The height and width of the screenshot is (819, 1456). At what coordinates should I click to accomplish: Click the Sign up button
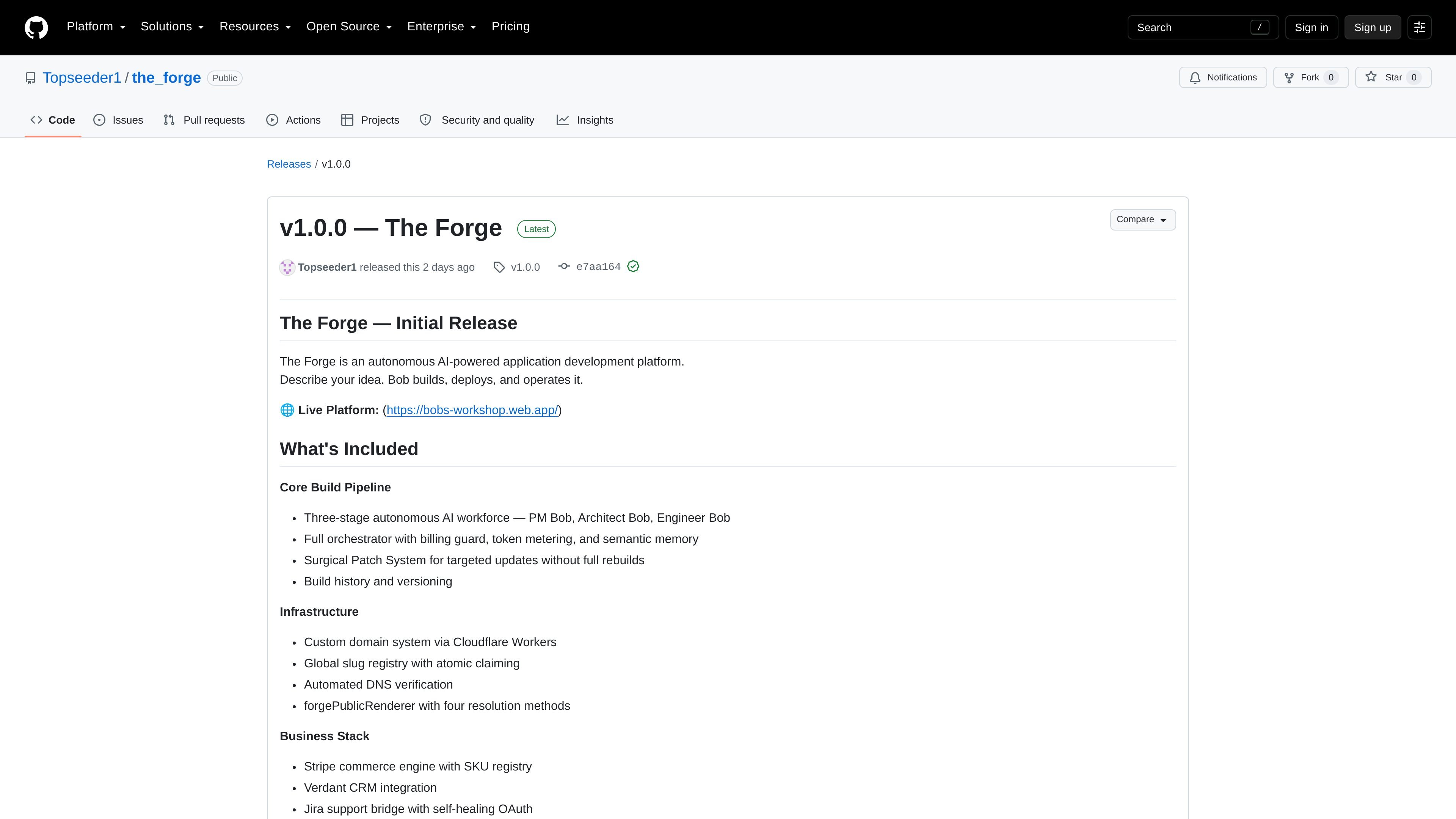1372,27
